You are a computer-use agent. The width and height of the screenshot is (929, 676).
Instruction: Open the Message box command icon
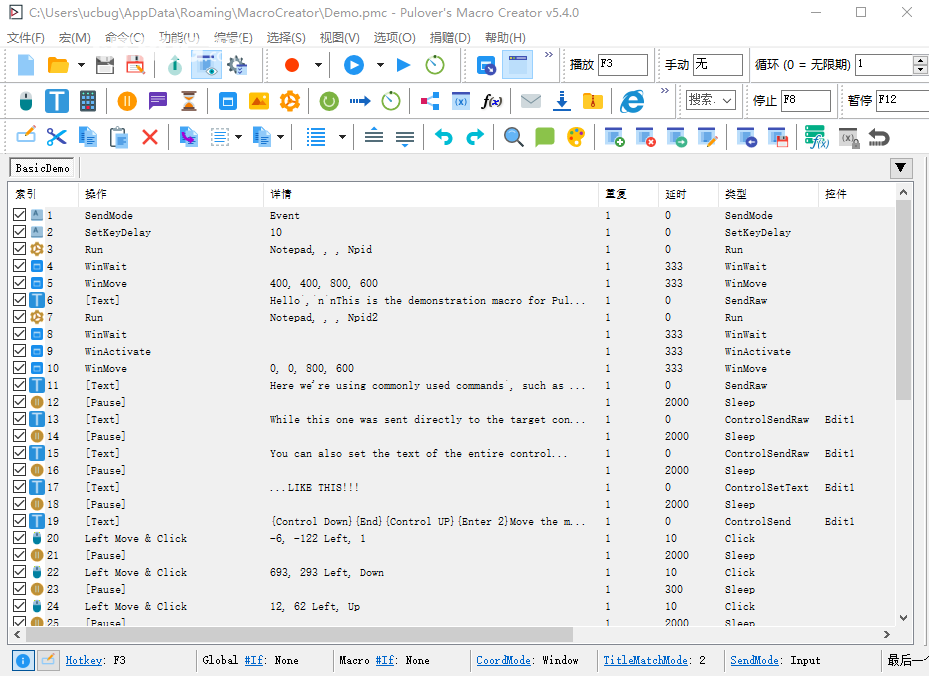coord(158,101)
